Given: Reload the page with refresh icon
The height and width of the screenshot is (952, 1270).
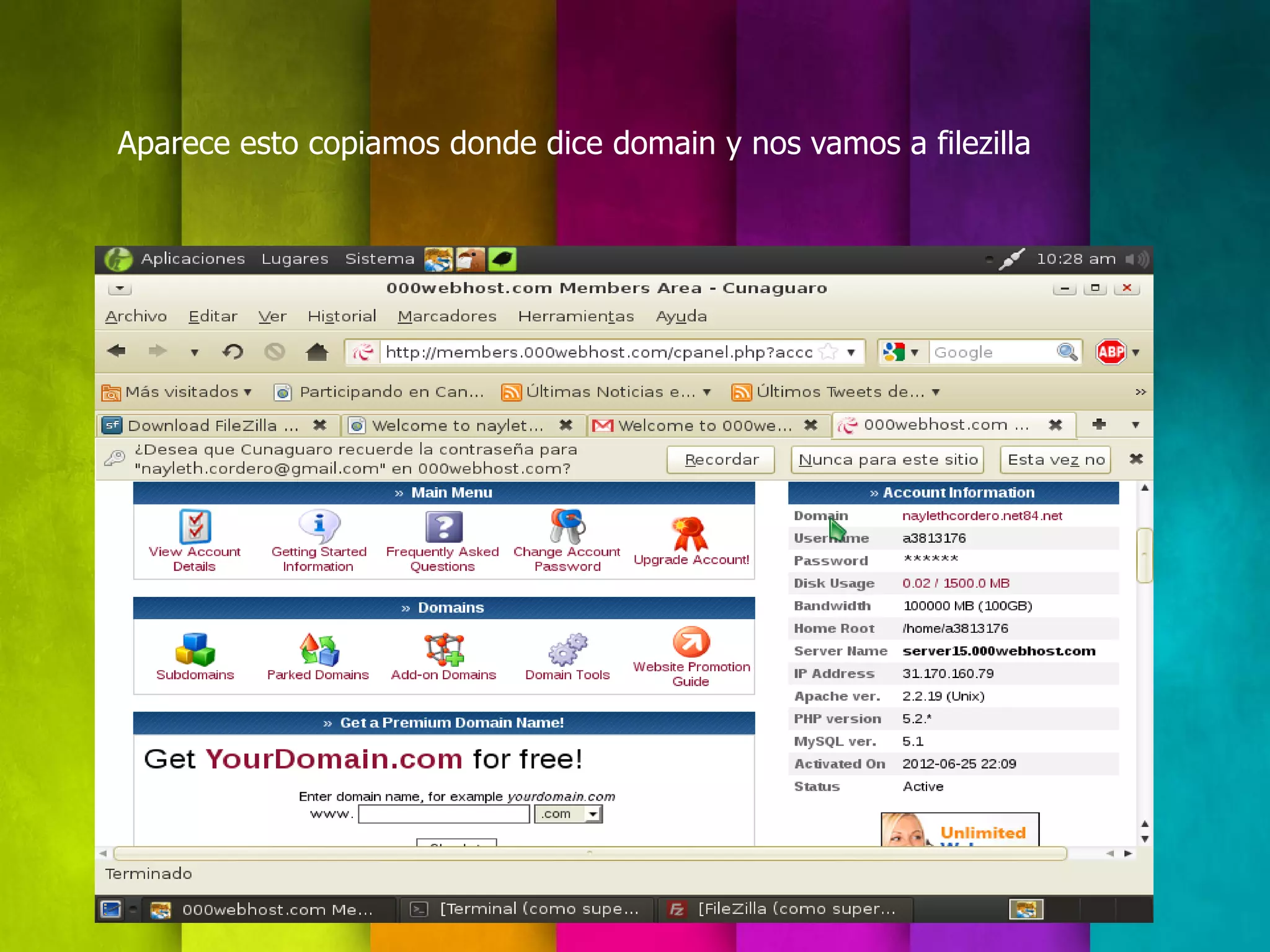Looking at the screenshot, I should tap(233, 352).
